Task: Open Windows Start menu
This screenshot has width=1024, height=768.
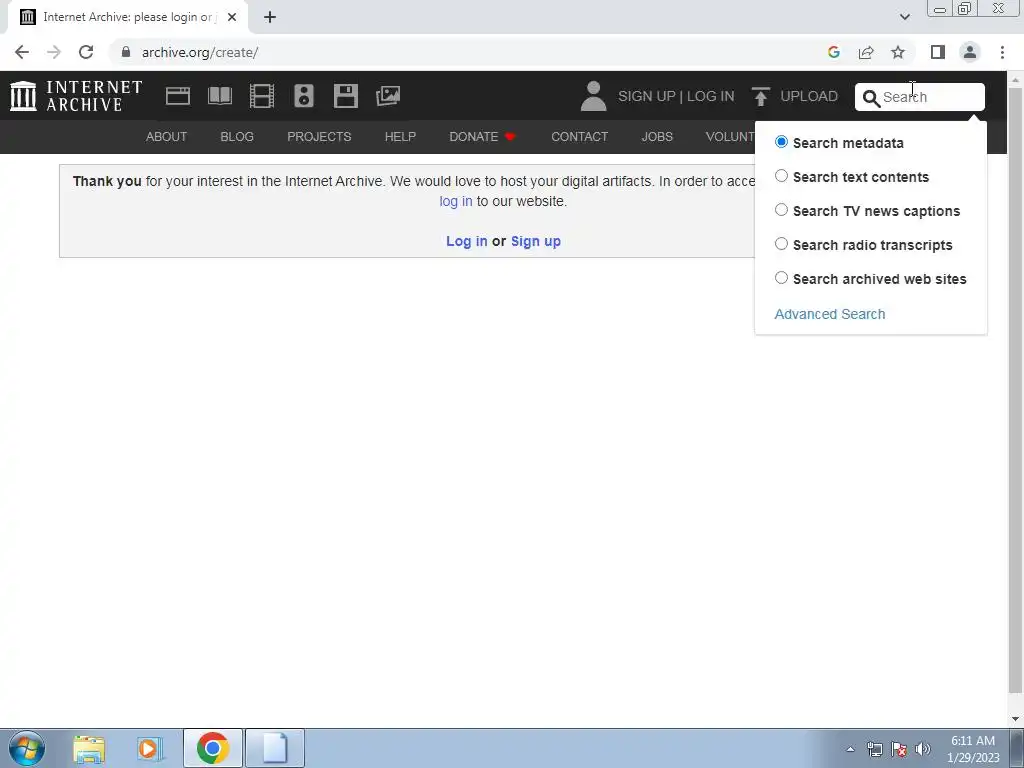Action: 27,748
